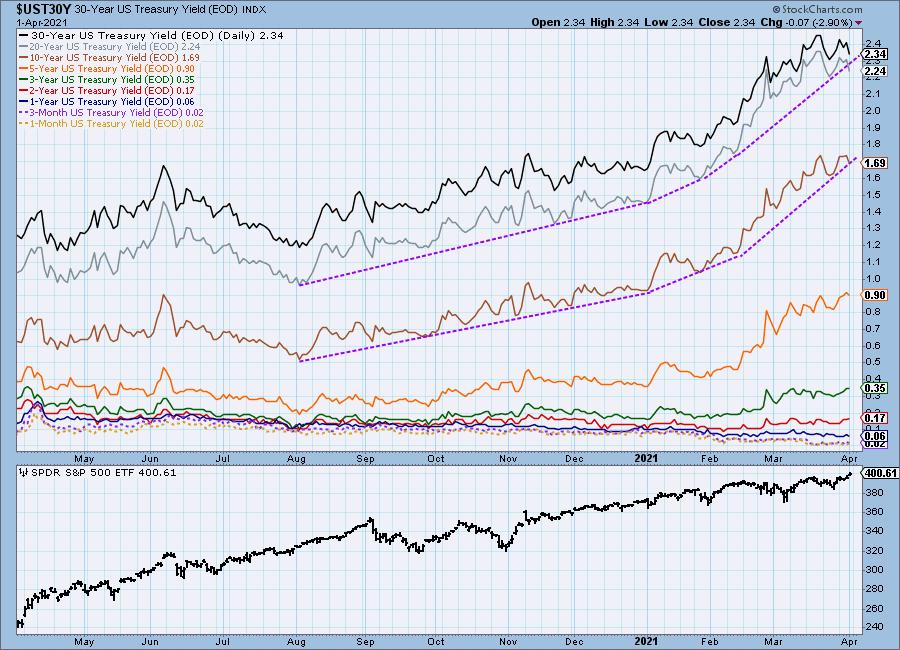The image size is (900, 650).
Task: Click the 1.9 tick on the yield axis
Action: [x=873, y=127]
